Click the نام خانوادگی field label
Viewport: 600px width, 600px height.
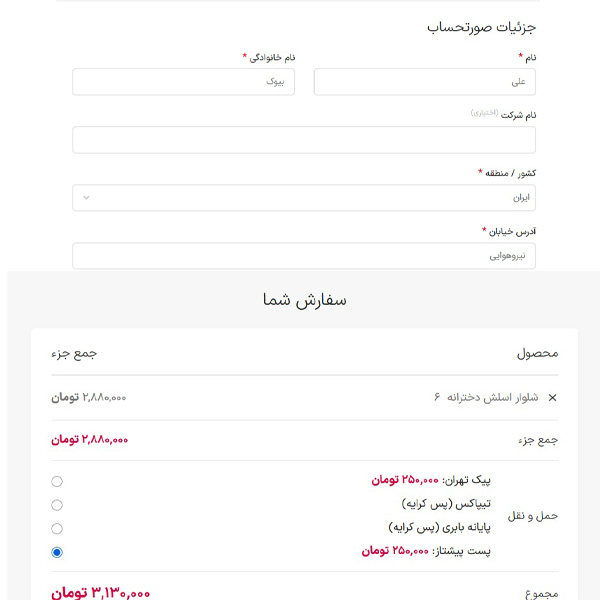(x=271, y=57)
